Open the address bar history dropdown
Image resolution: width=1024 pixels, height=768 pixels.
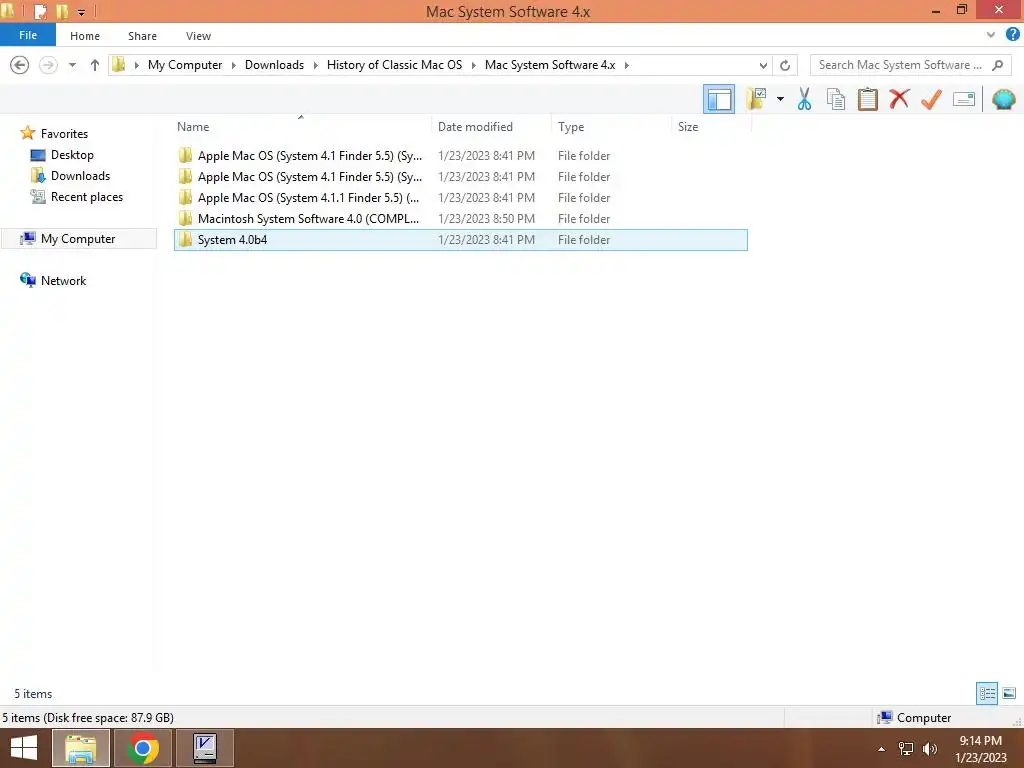[763, 65]
